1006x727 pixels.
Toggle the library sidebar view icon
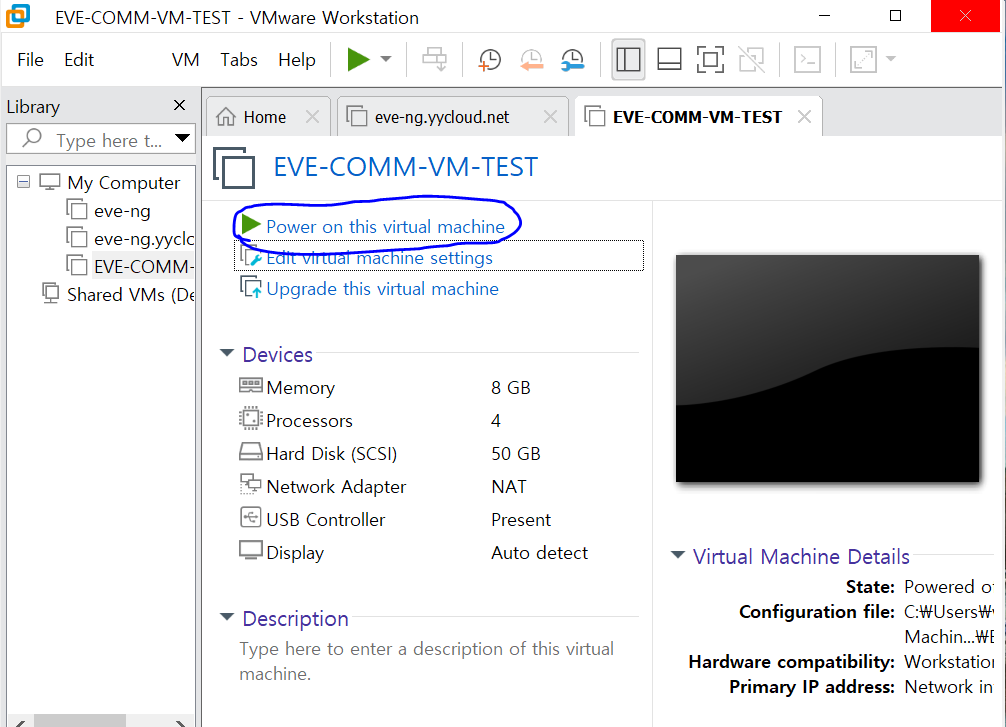click(628, 60)
